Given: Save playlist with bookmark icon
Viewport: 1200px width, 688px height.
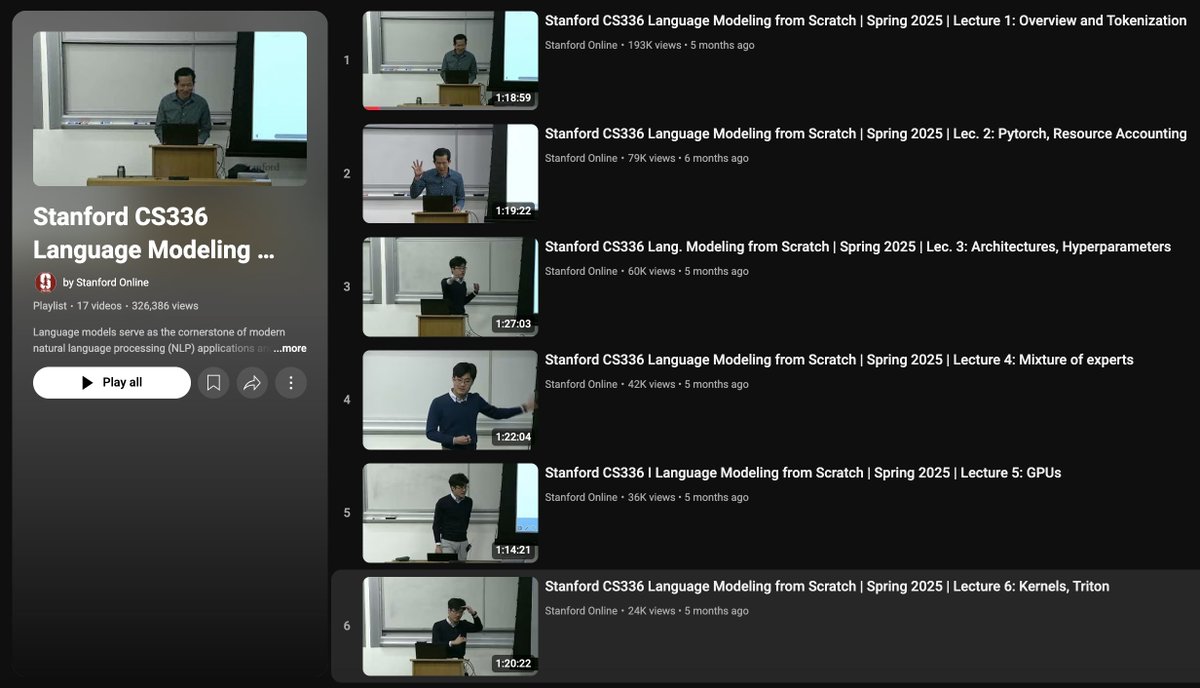Looking at the screenshot, I should (213, 382).
